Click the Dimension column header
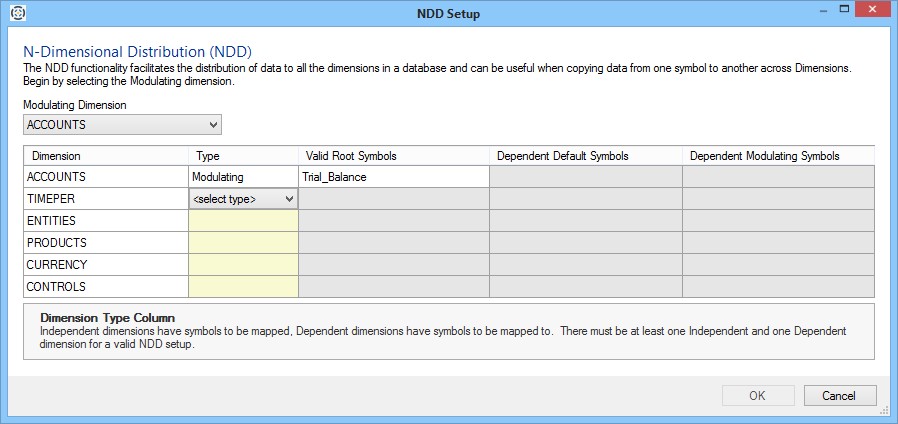 pyautogui.click(x=105, y=156)
